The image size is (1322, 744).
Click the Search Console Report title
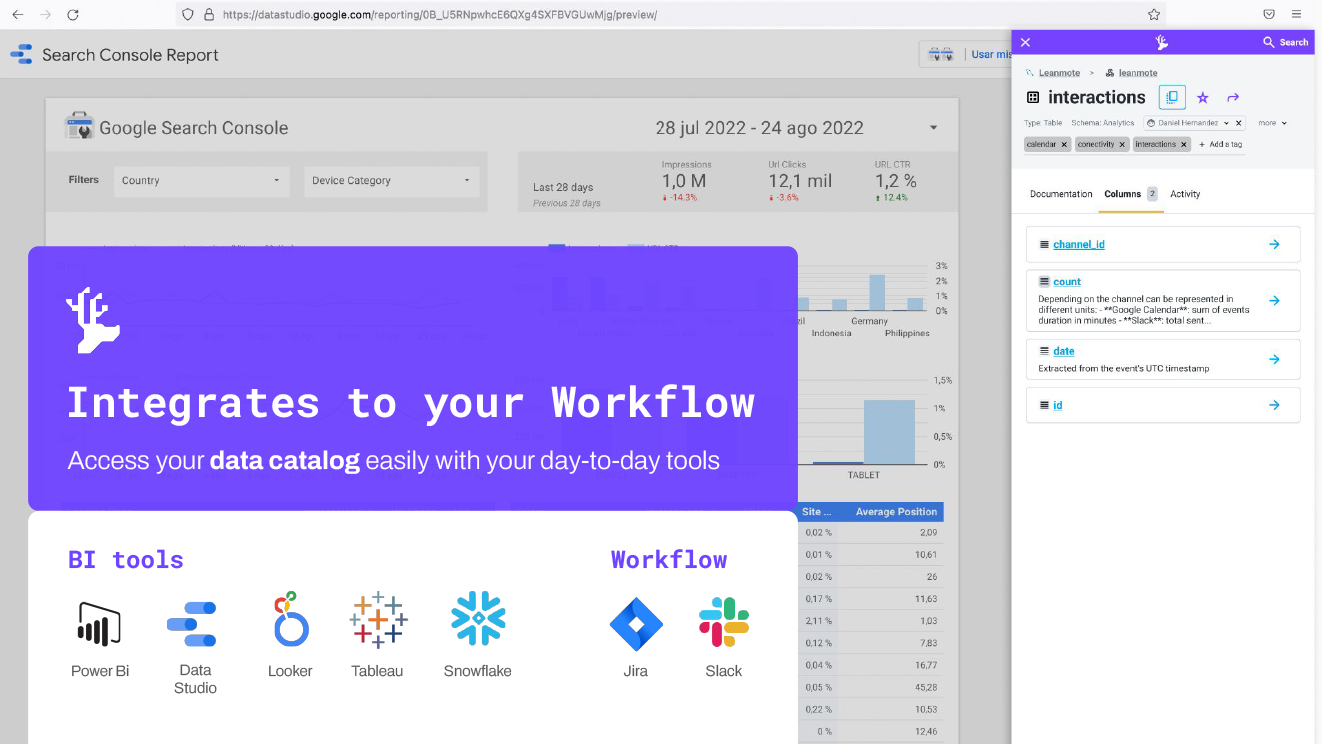[130, 55]
